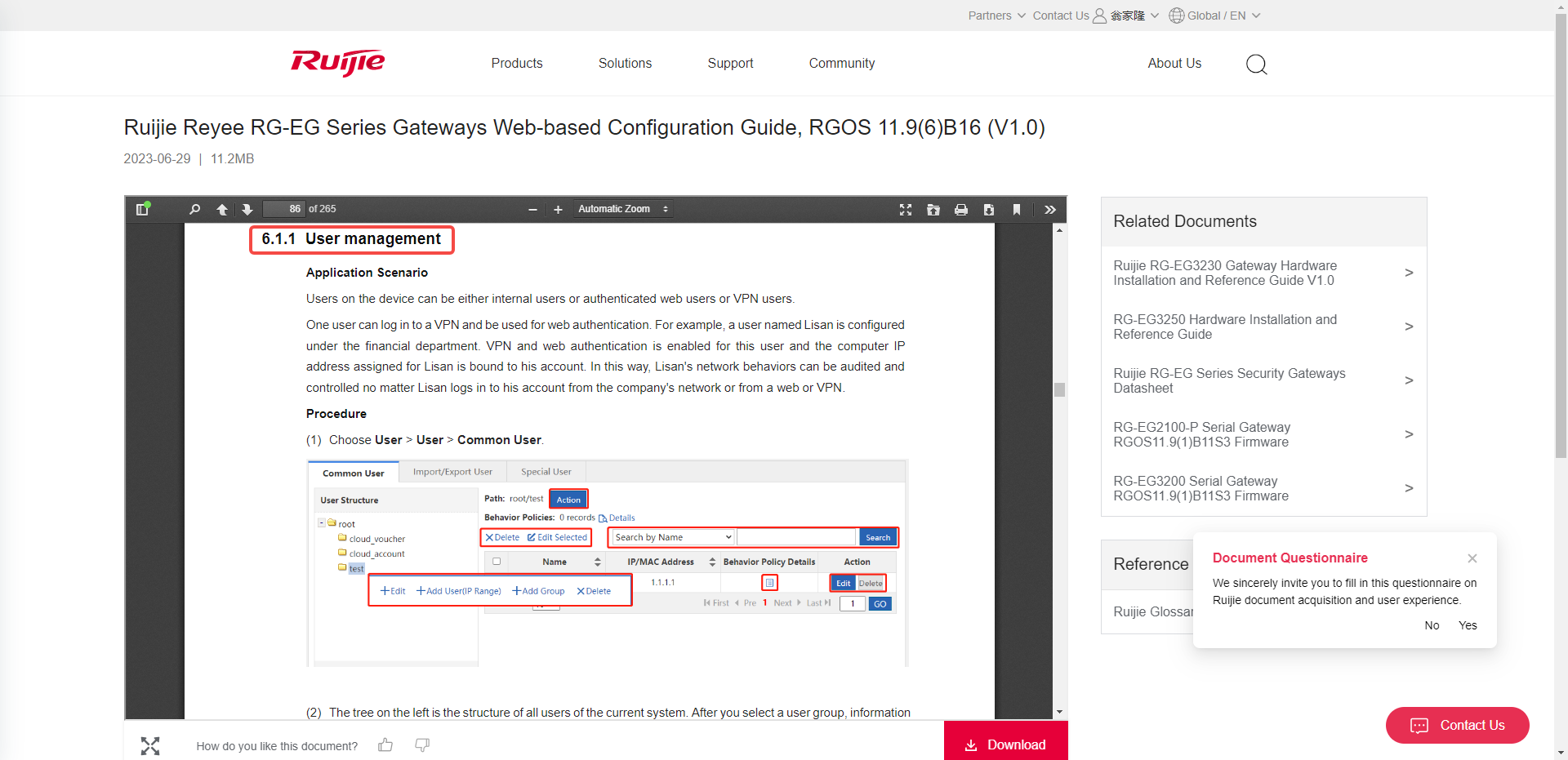Click the arrow beside Security Gateways Datasheet
The image size is (1568, 760).
[x=1409, y=380]
